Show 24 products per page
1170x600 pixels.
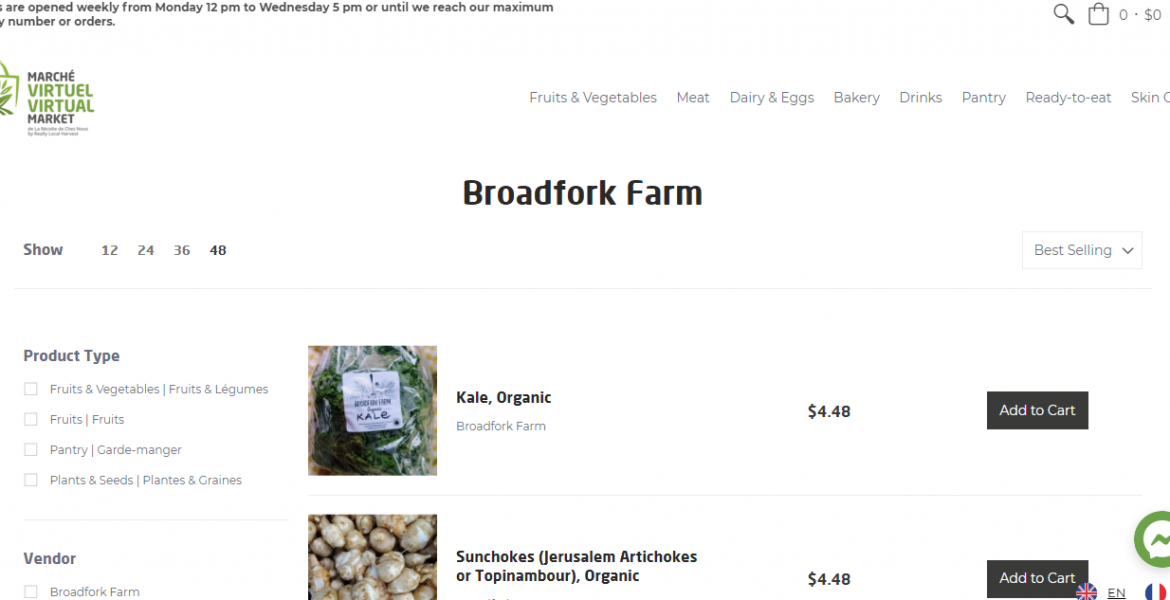coord(146,250)
